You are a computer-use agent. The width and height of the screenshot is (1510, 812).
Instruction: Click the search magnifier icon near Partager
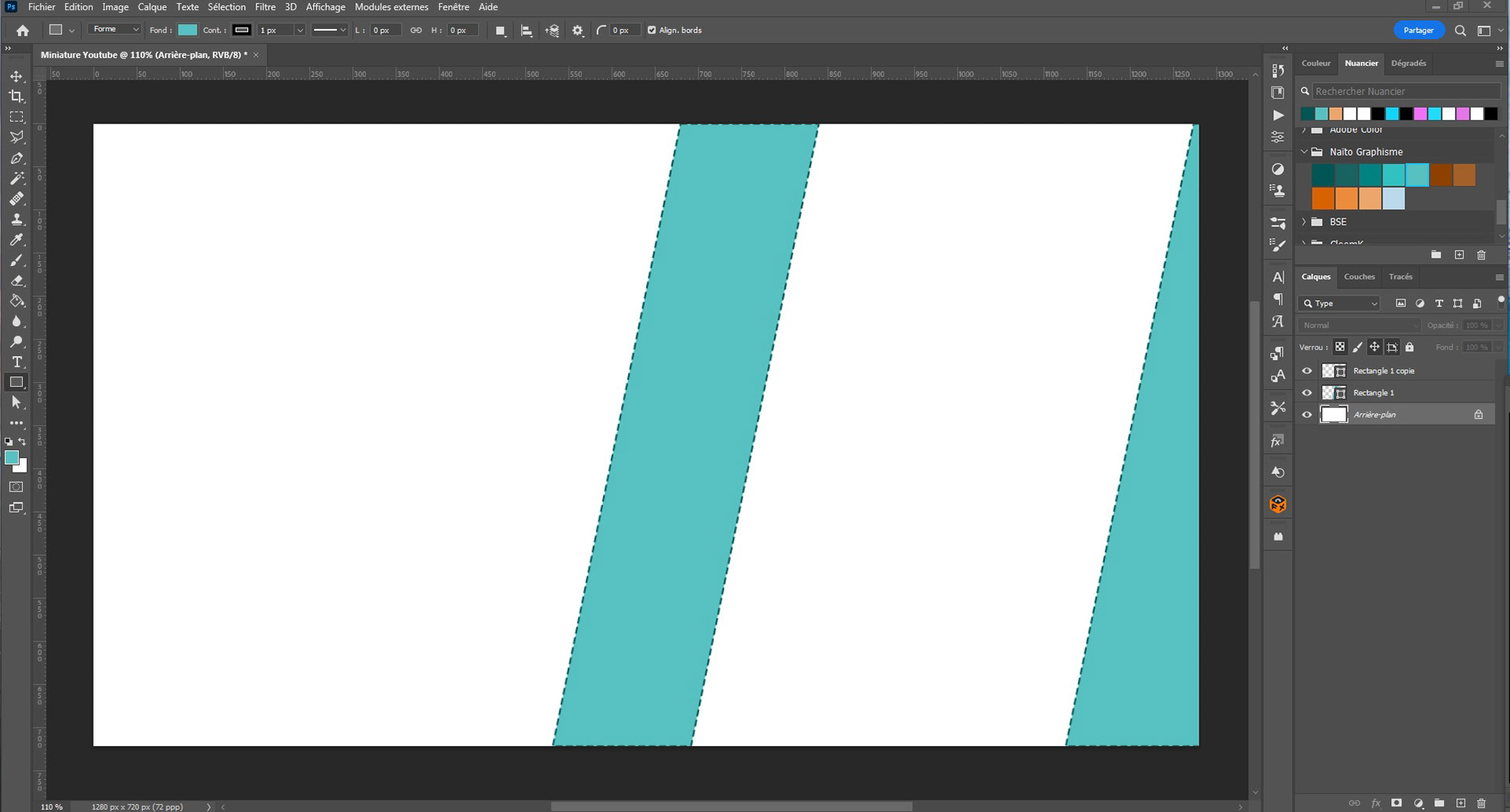(x=1460, y=31)
